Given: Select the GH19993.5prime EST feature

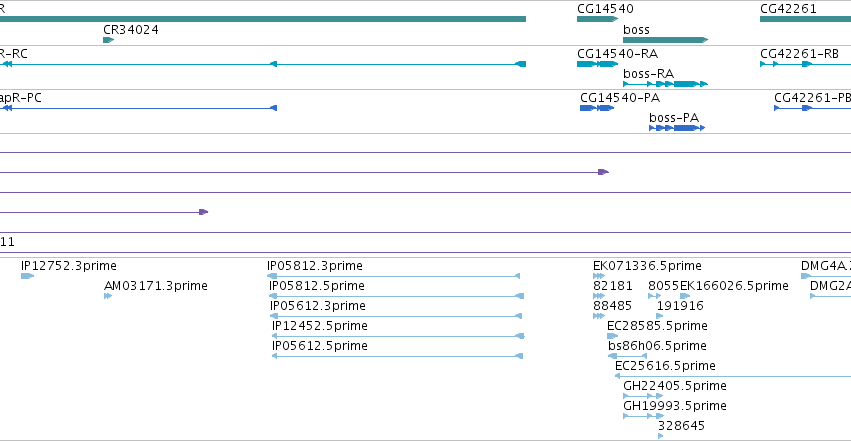Looking at the screenshot, I should point(643,417).
